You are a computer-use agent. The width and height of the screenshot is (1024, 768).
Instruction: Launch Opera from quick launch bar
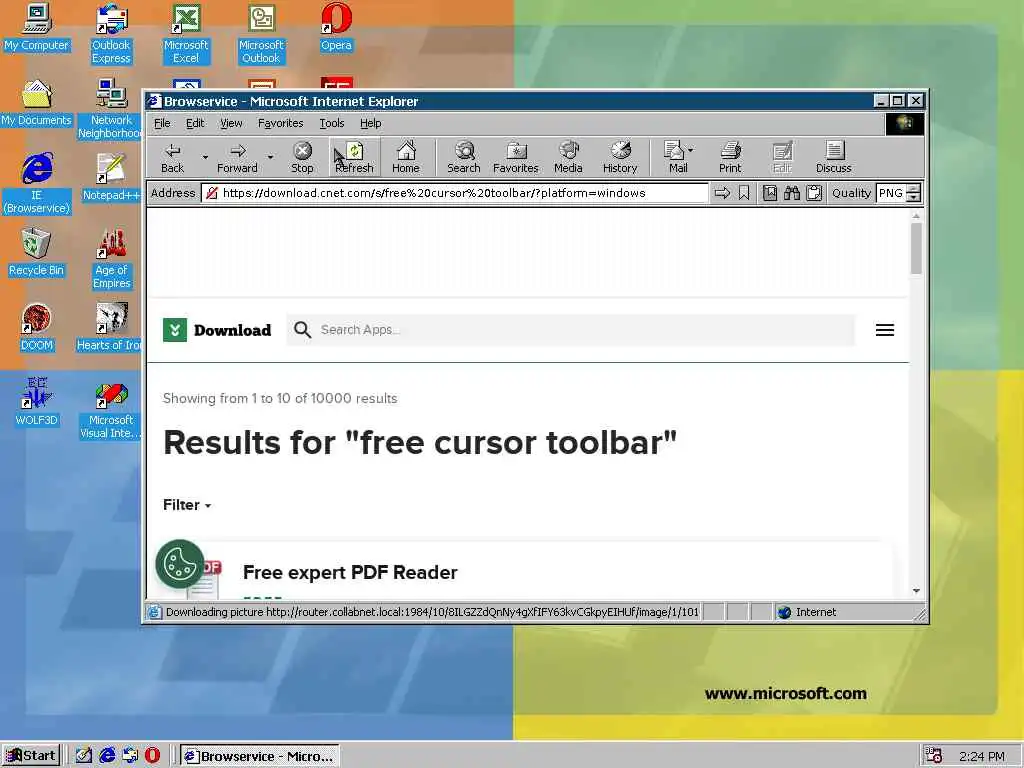click(x=152, y=756)
